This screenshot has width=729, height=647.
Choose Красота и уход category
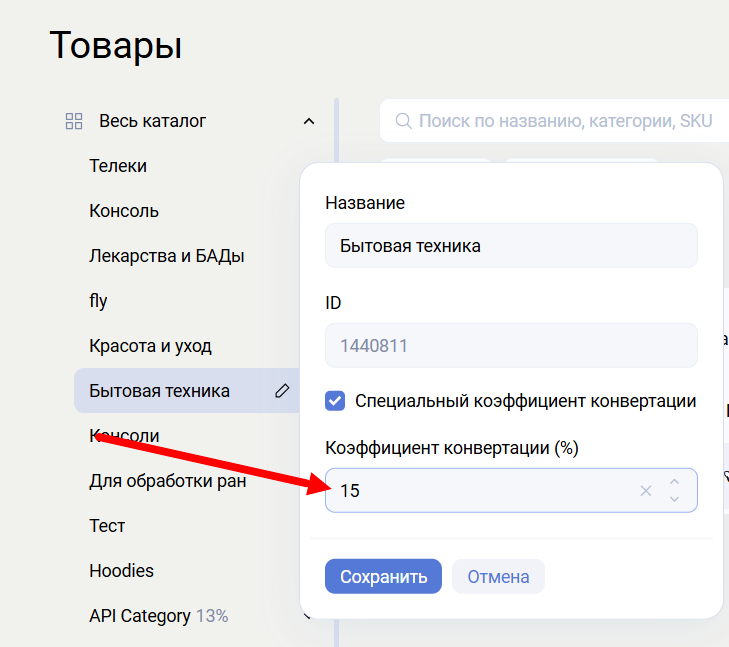click(150, 346)
